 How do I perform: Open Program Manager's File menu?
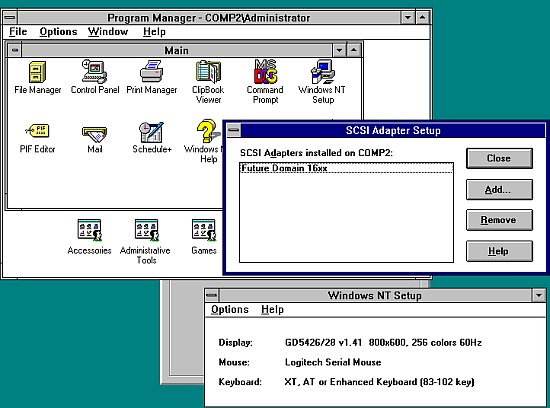point(18,32)
